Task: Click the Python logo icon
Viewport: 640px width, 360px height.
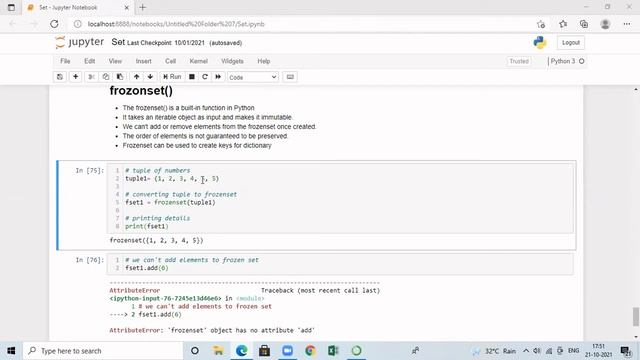Action: pyautogui.click(x=540, y=42)
